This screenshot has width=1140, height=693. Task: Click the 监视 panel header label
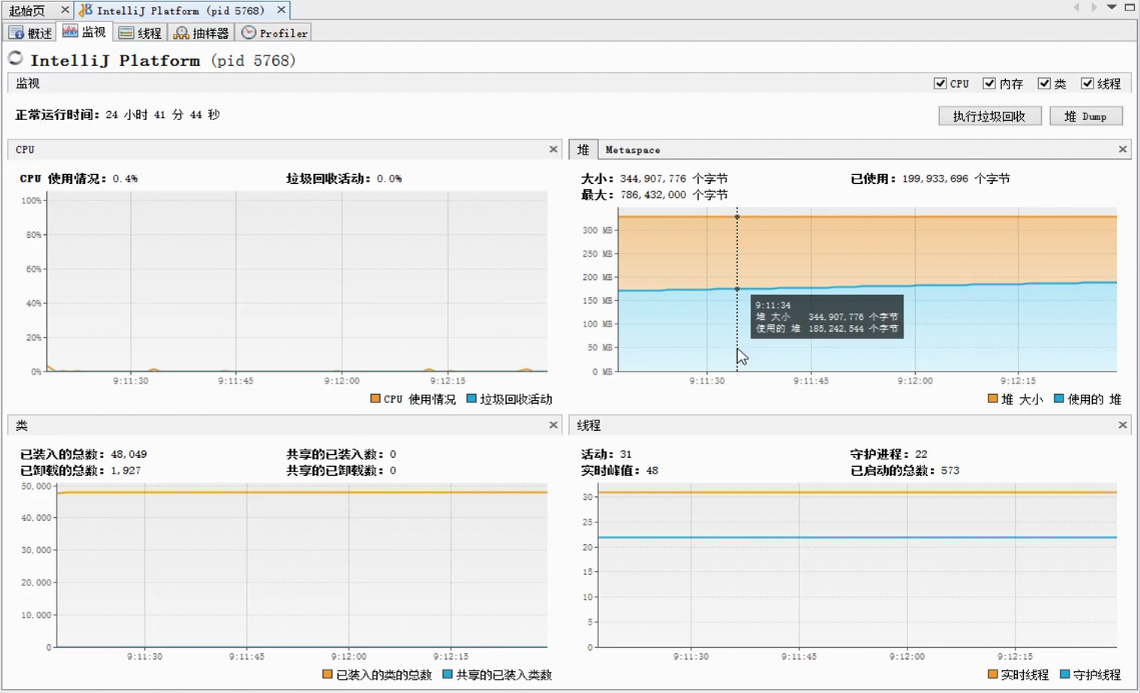click(x=28, y=84)
